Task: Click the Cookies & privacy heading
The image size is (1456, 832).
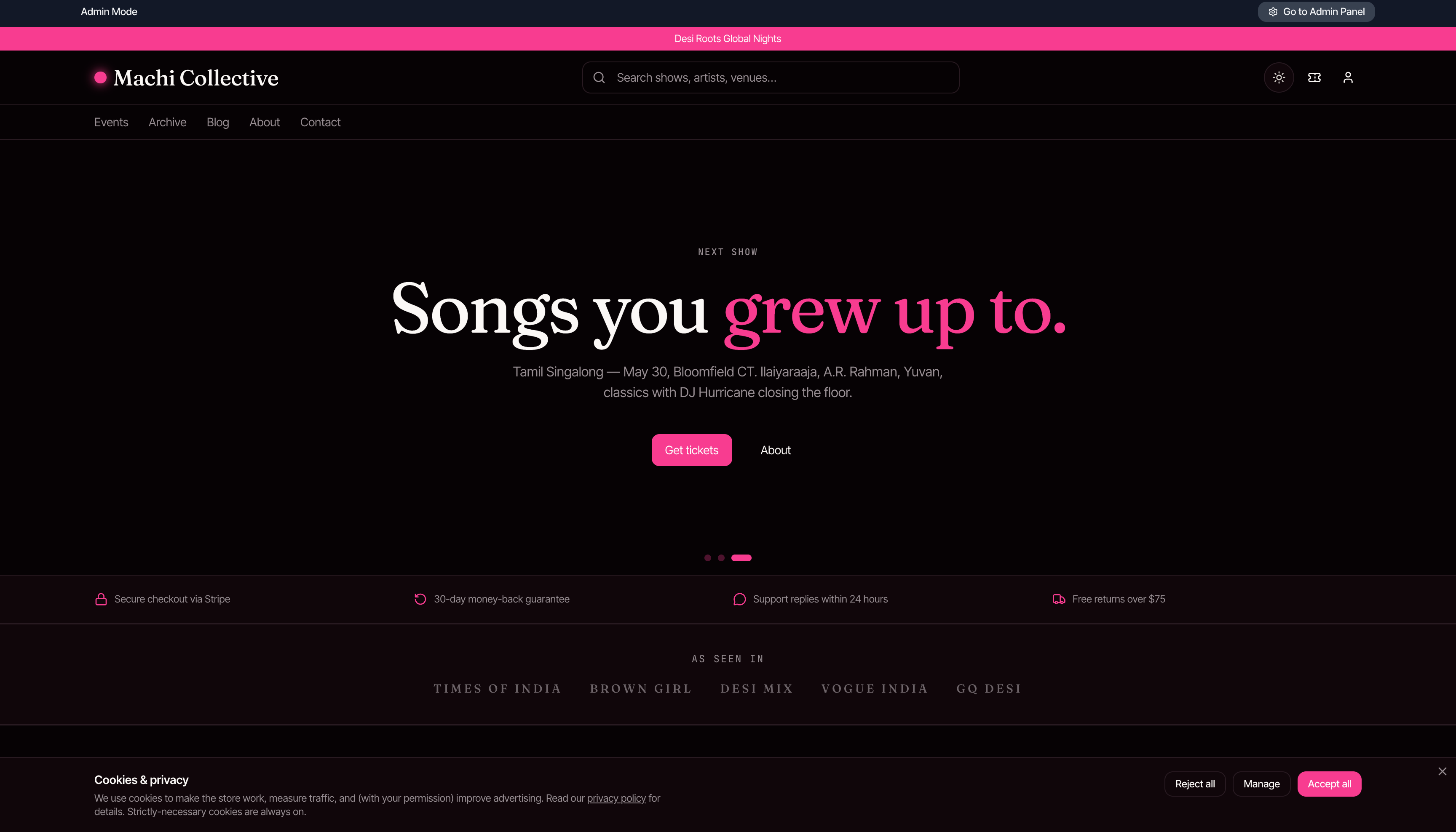Action: point(141,780)
